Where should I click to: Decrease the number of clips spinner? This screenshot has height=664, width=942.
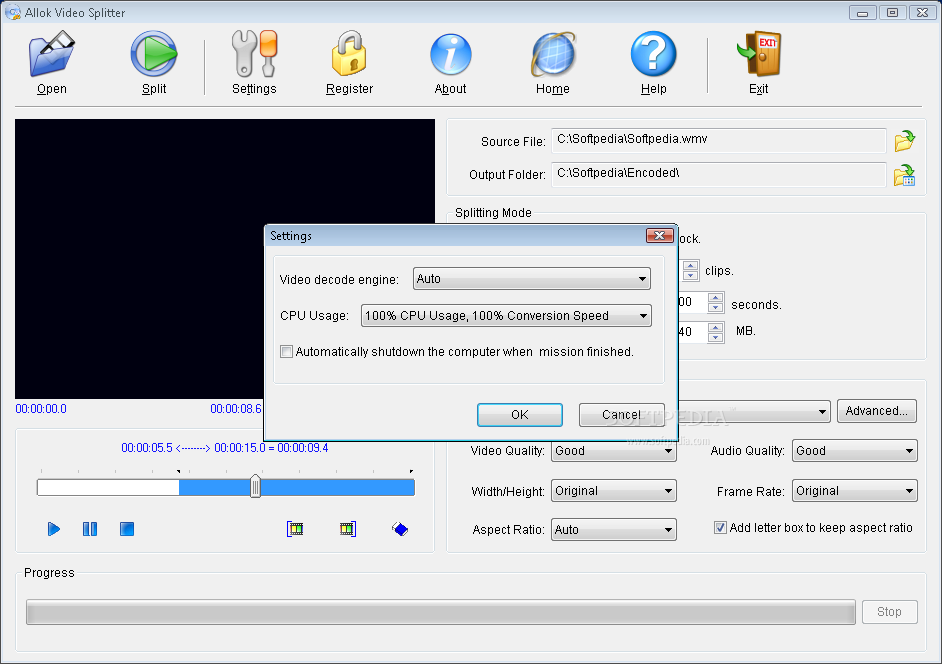click(690, 276)
